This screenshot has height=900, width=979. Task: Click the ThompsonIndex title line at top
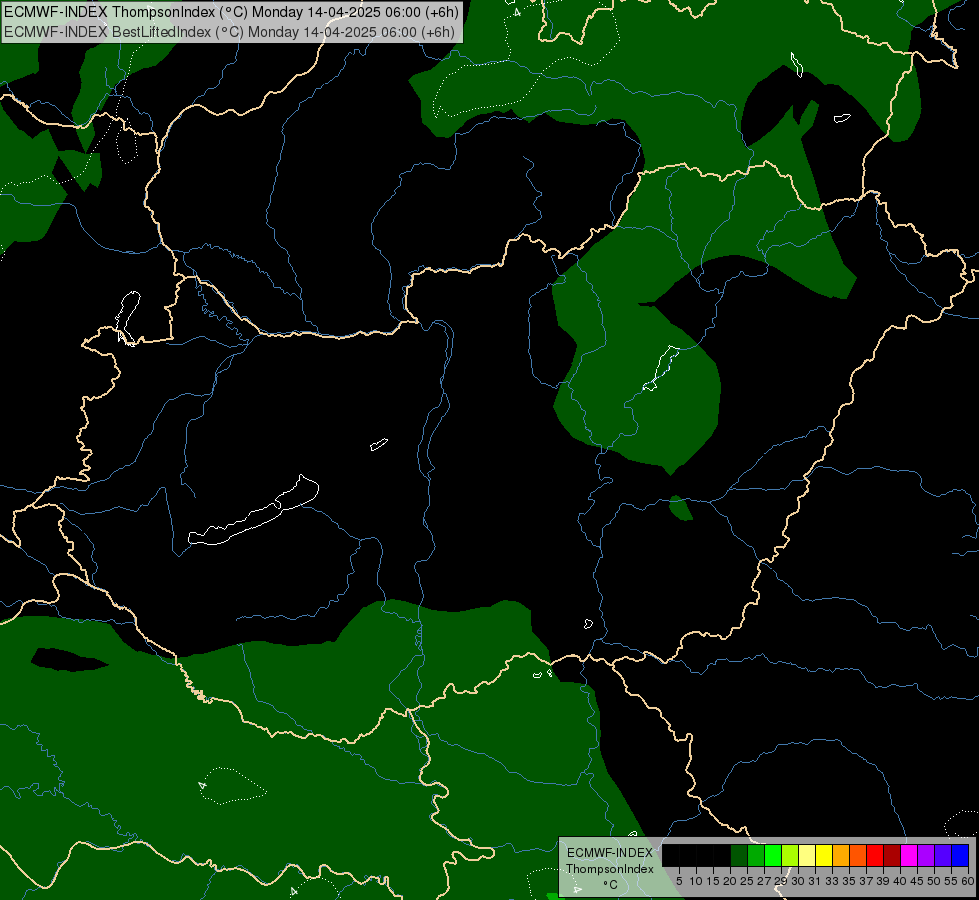231,11
